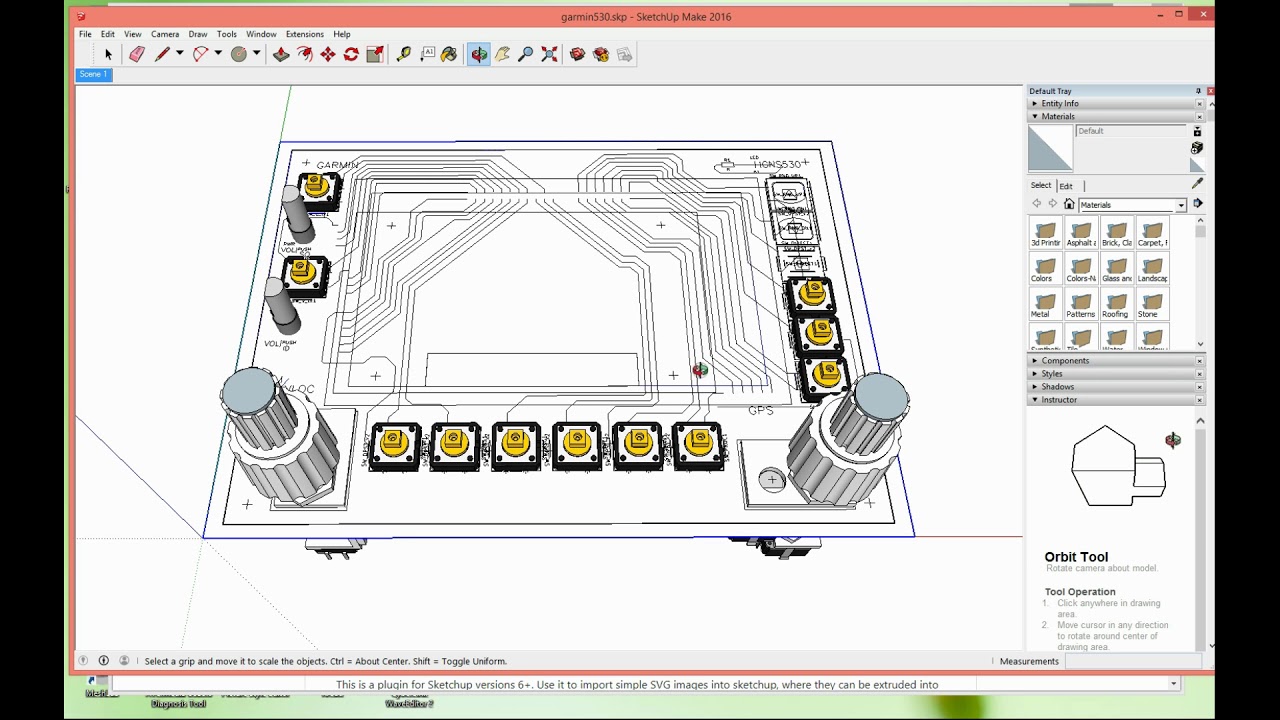Click the material name field
The height and width of the screenshot is (720, 1280).
tap(1131, 131)
